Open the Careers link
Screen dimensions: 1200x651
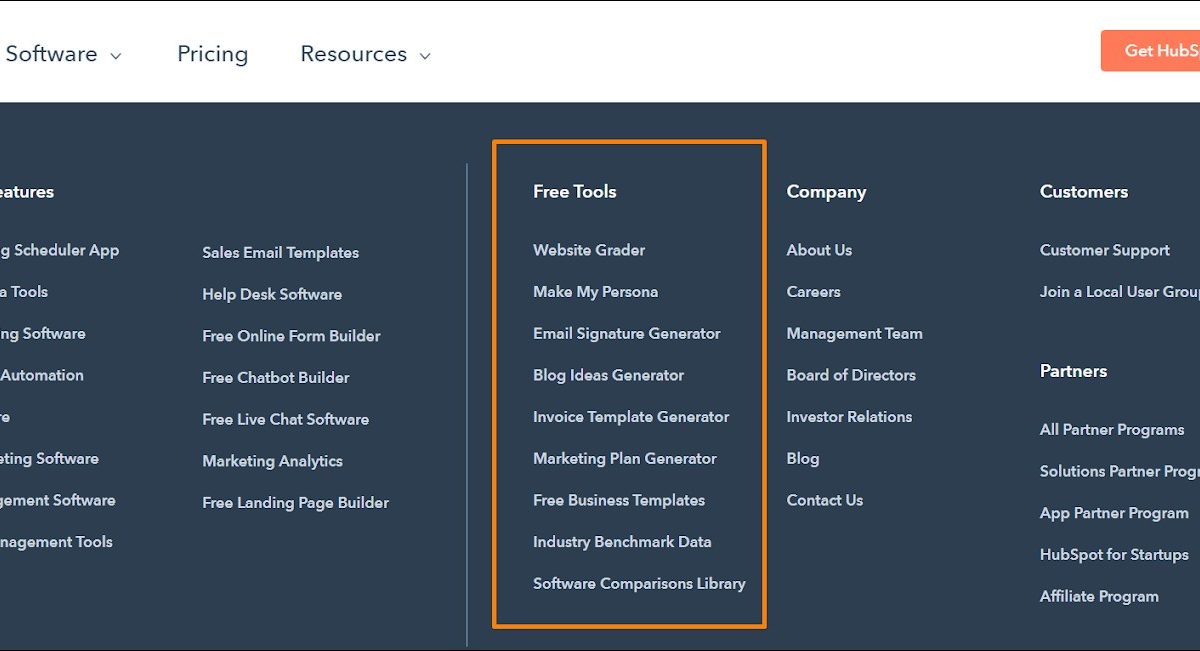click(x=813, y=292)
